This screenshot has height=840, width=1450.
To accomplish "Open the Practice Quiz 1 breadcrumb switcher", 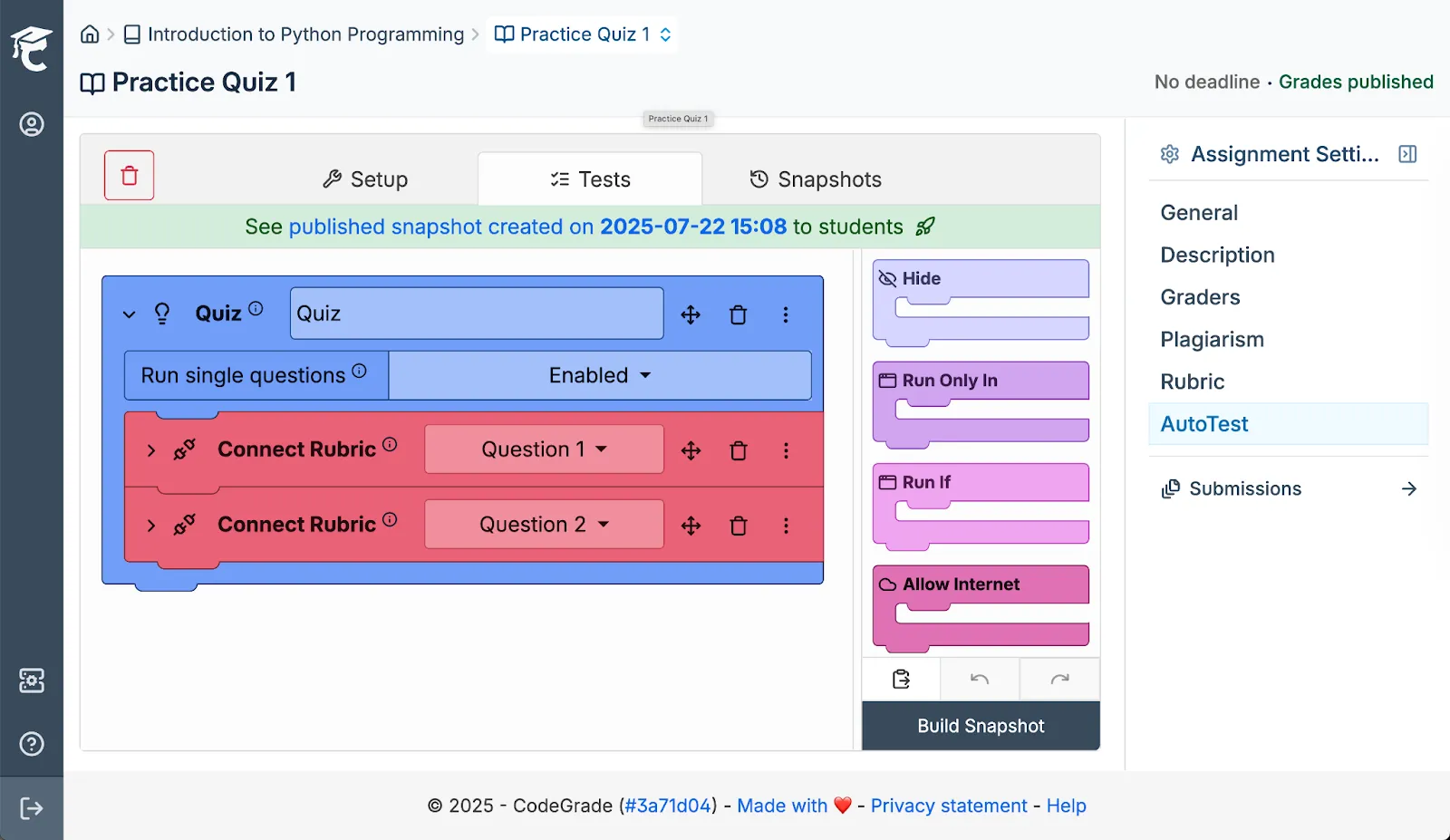I will [x=583, y=34].
